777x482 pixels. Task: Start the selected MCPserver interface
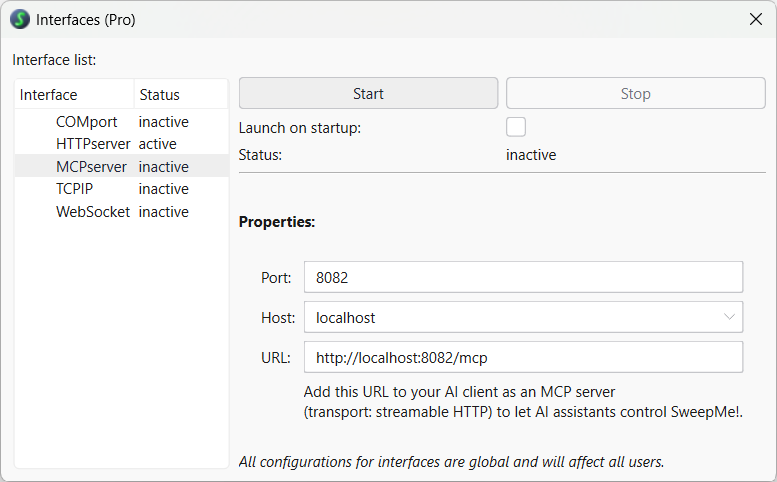click(368, 93)
